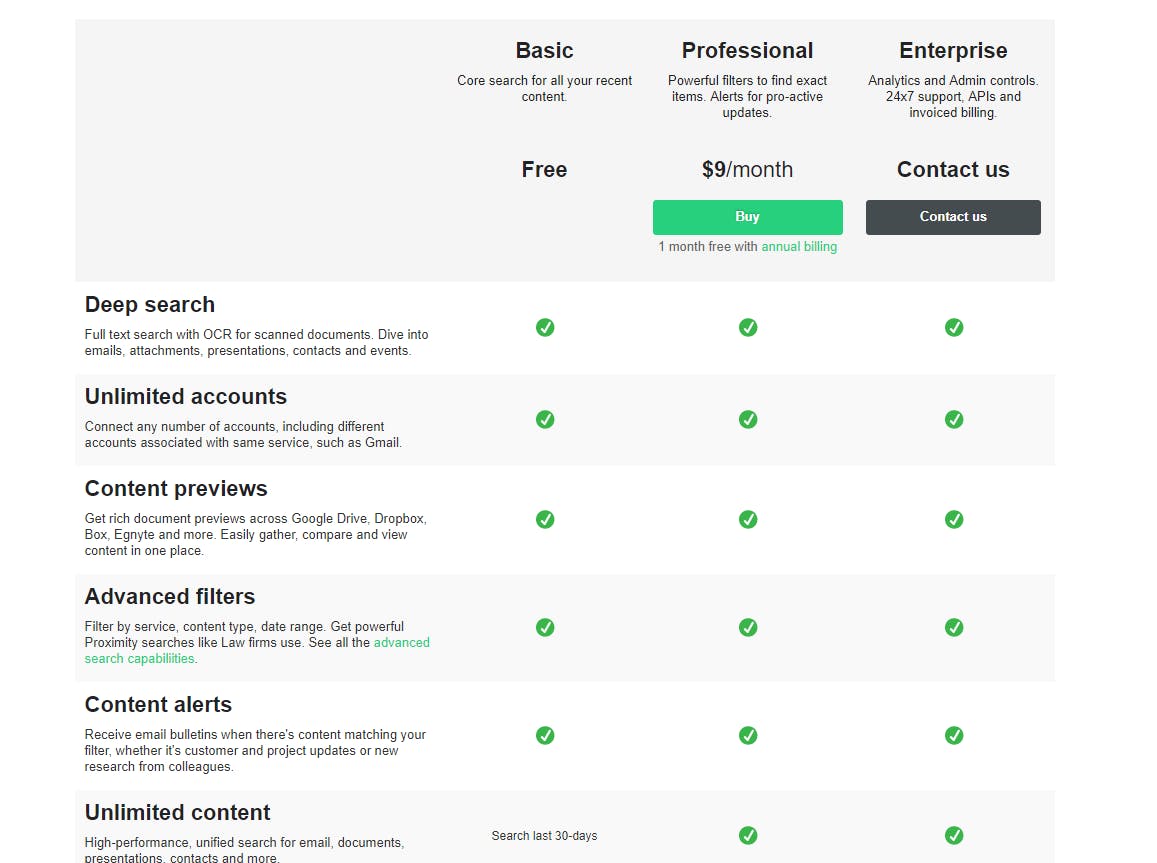Open the annual billing link

click(799, 246)
